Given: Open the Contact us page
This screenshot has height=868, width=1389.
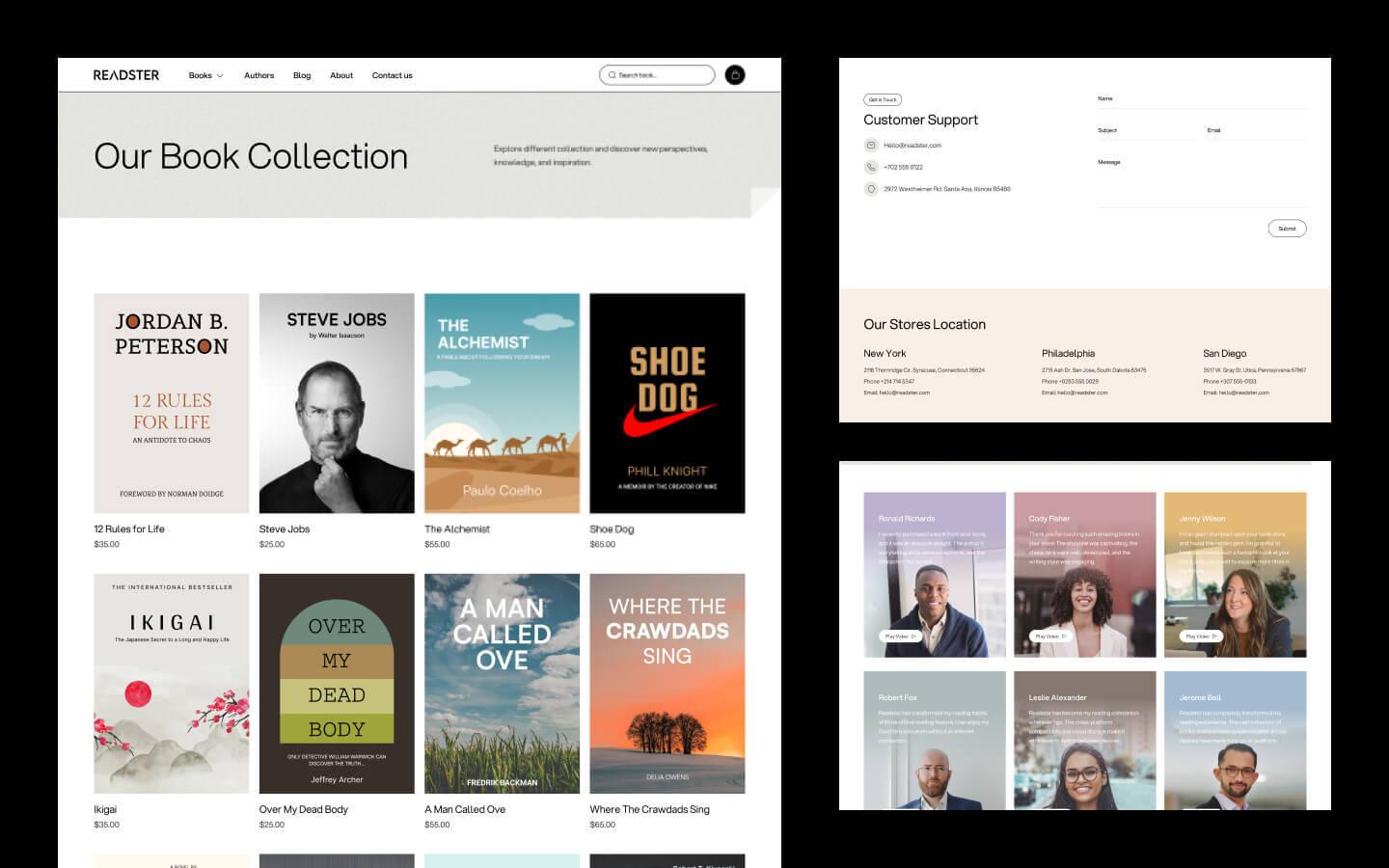Looking at the screenshot, I should [x=392, y=74].
